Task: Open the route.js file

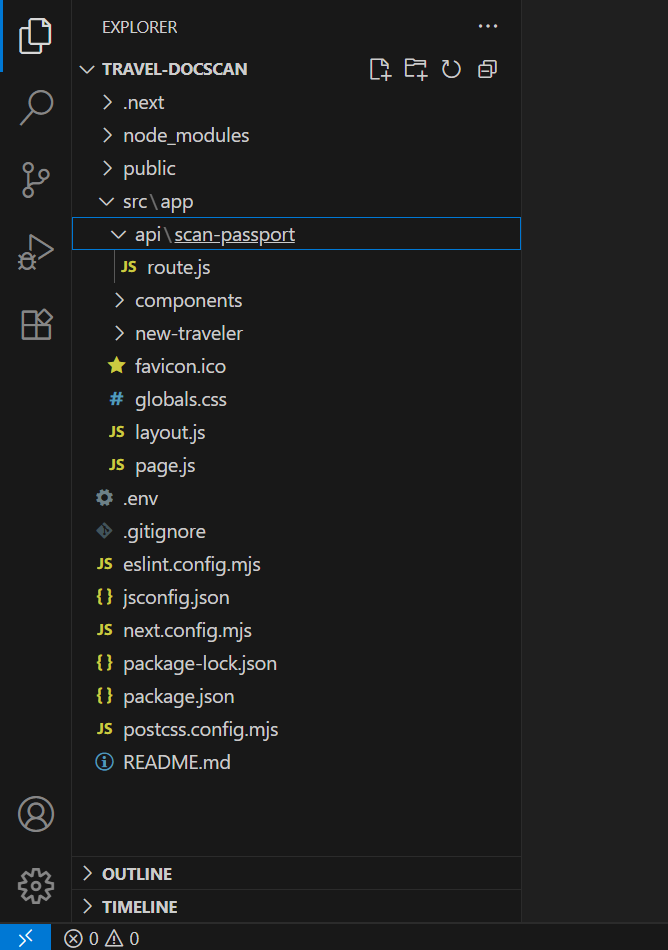Action: click(296, 267)
